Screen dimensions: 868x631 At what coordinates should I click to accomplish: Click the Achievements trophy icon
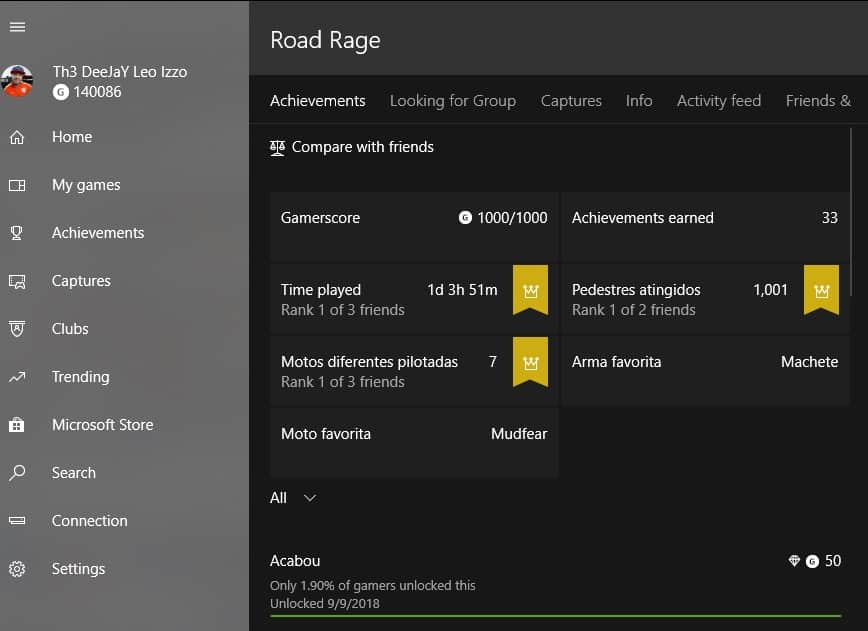17,233
